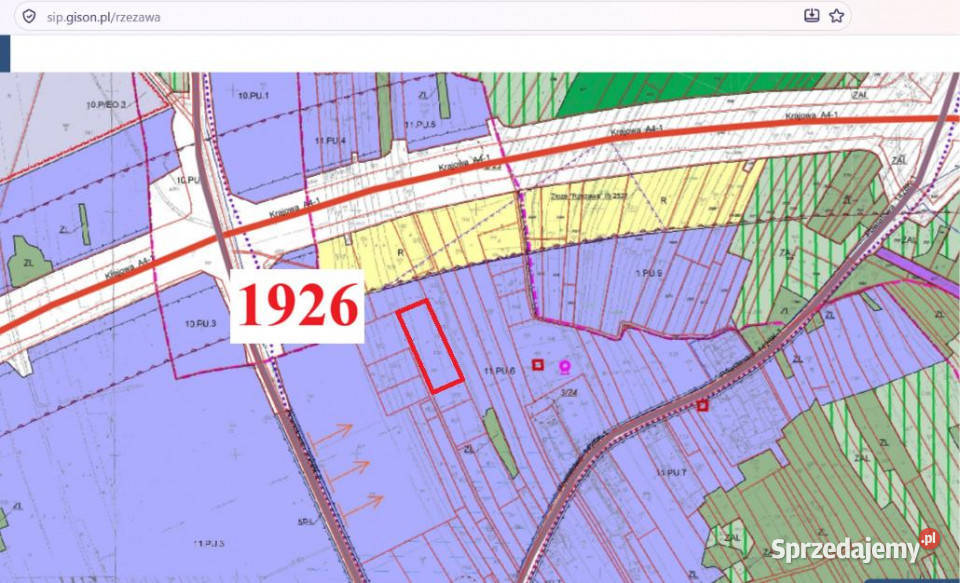Click the 11.PU.6 zone label
The image size is (960, 583).
500,370
